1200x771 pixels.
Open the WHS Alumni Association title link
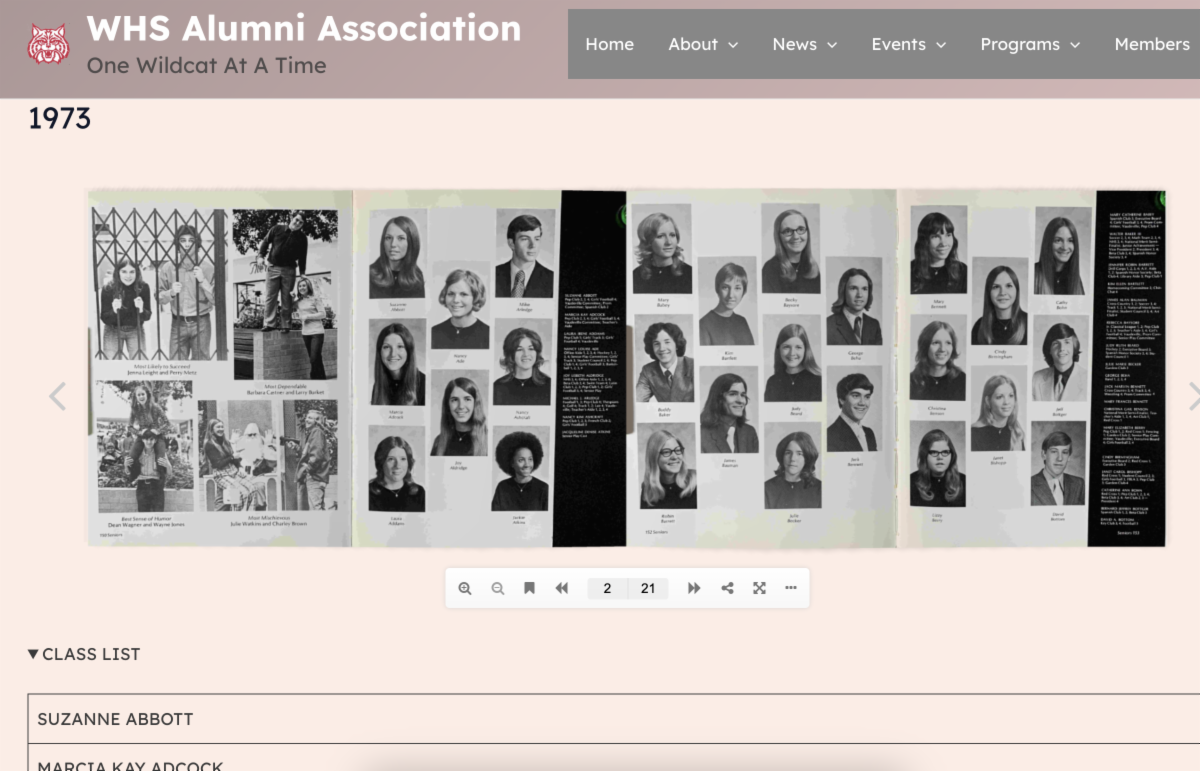(304, 28)
